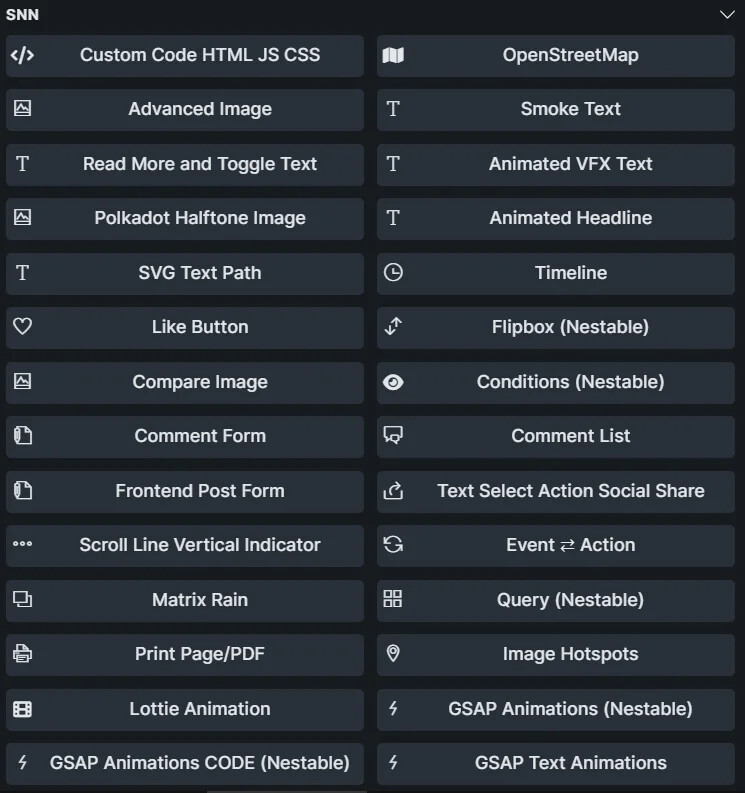The width and height of the screenshot is (745, 793).
Task: Insert the GSAP Text Animations element
Action: (x=570, y=763)
